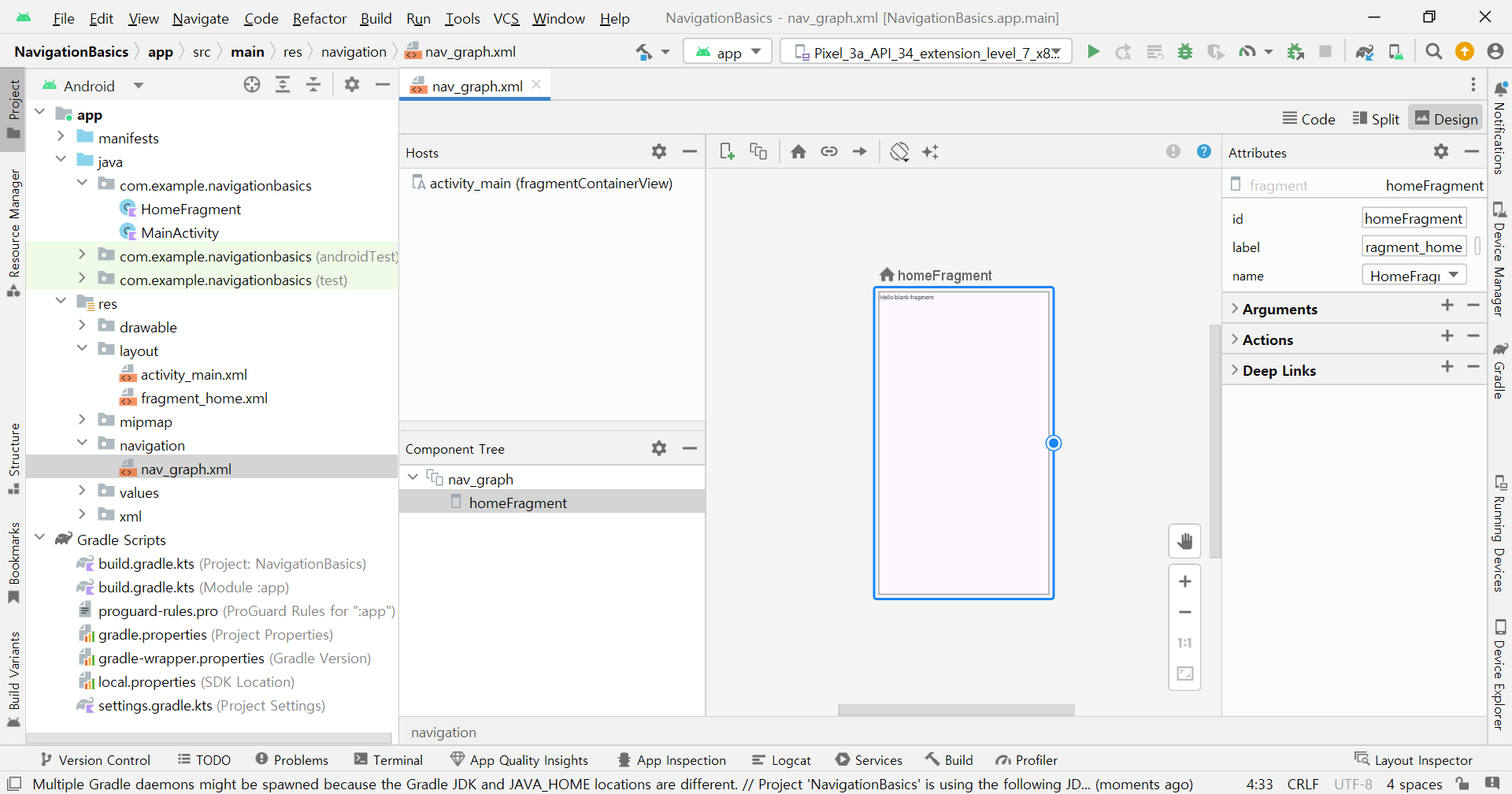Click the homeFragment action handle circle
Viewport: 1512px width, 794px height.
coord(1054,443)
